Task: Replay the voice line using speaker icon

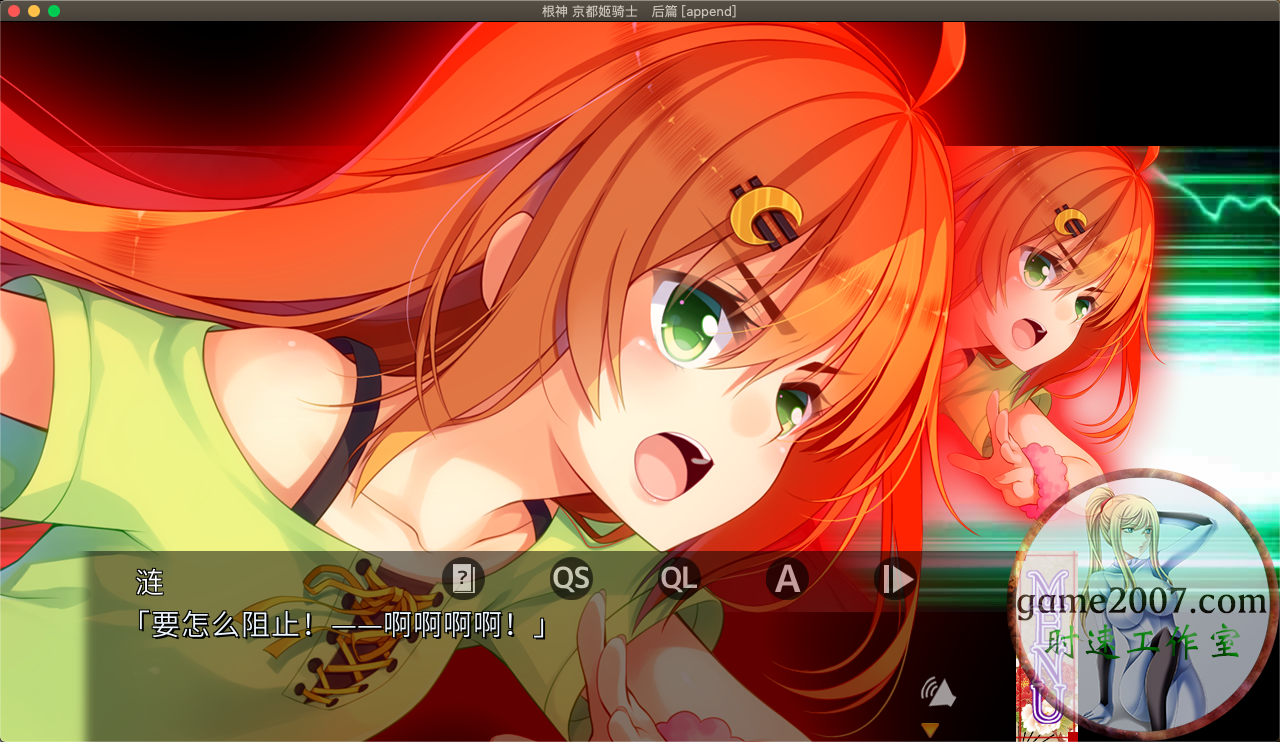Action: [938, 692]
